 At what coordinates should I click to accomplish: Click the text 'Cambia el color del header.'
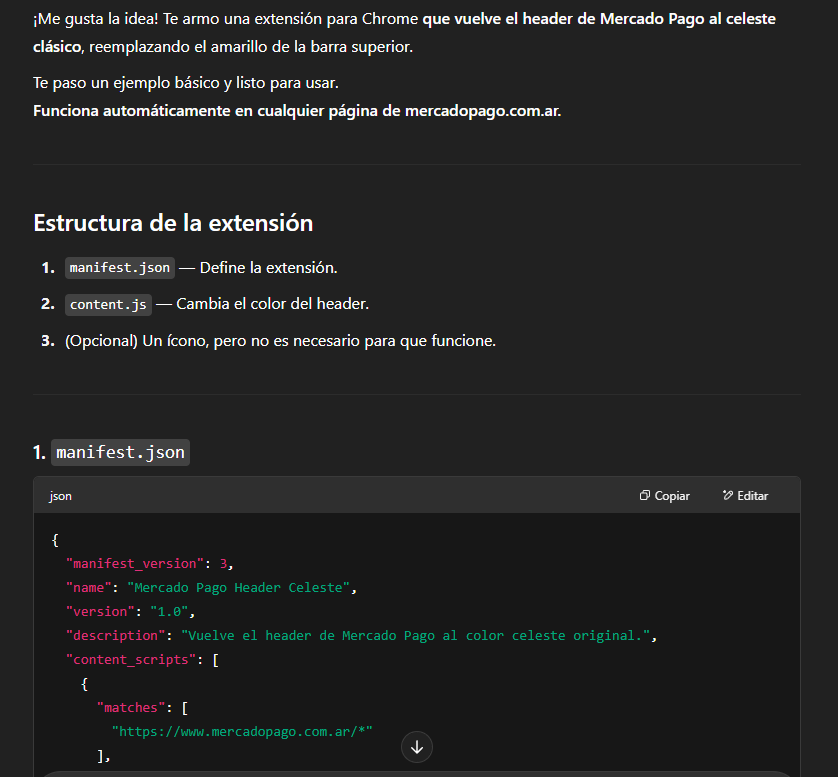[x=273, y=304]
